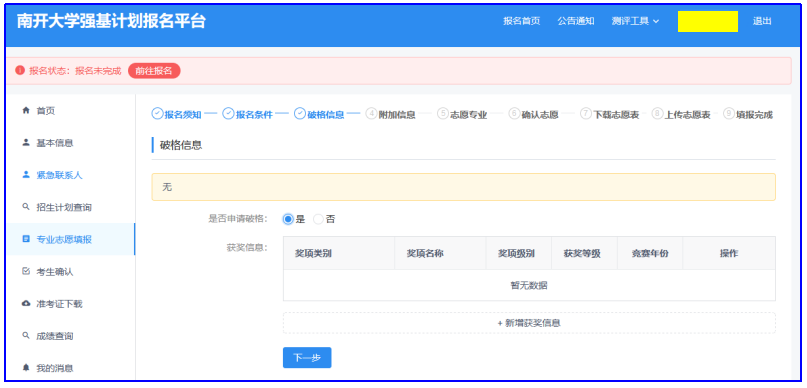The width and height of the screenshot is (807, 388).
Task: Click the bell icon beside 我的消息
Action: pyautogui.click(x=26, y=368)
